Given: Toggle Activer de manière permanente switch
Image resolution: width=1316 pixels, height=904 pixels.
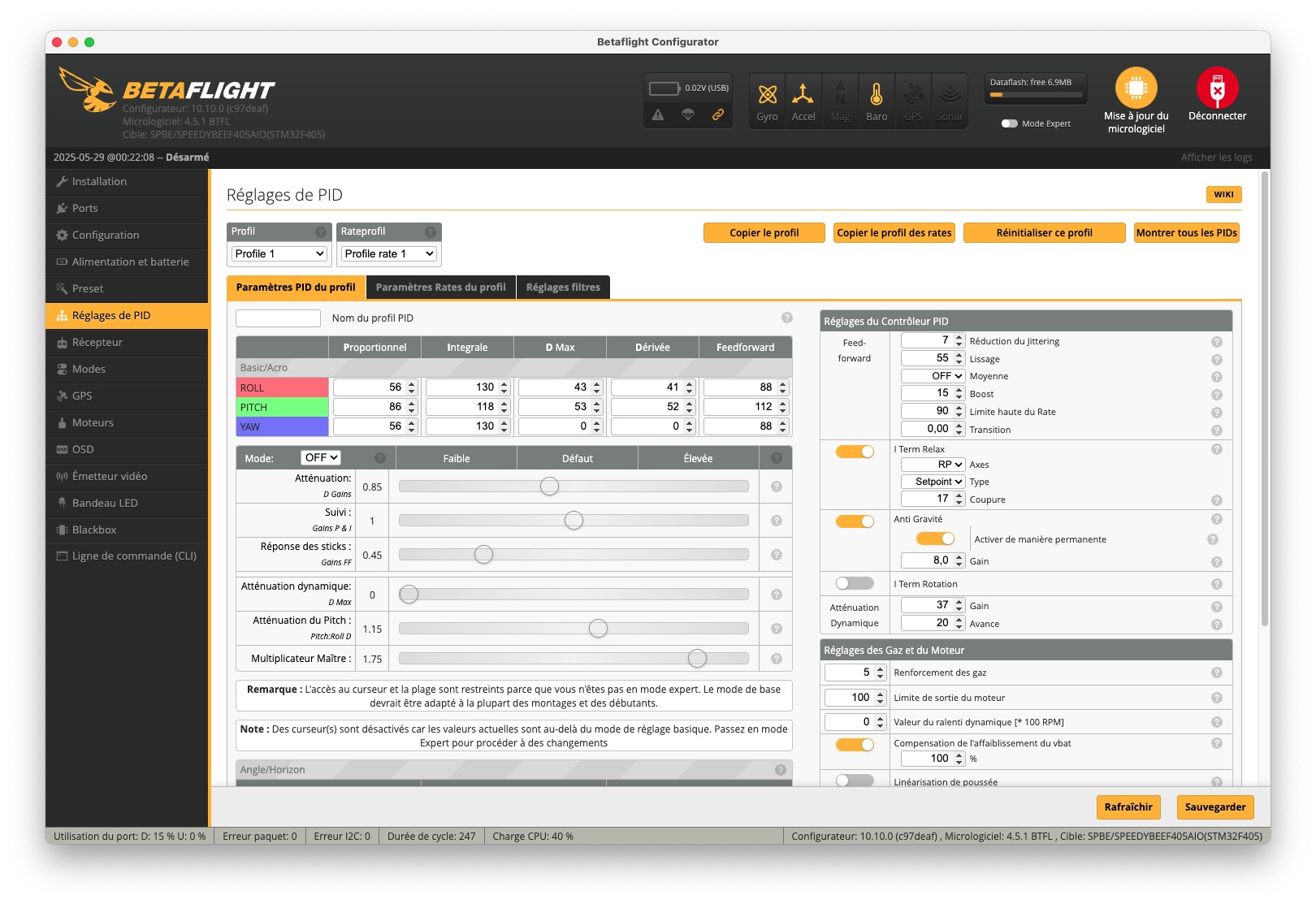Looking at the screenshot, I should [935, 539].
